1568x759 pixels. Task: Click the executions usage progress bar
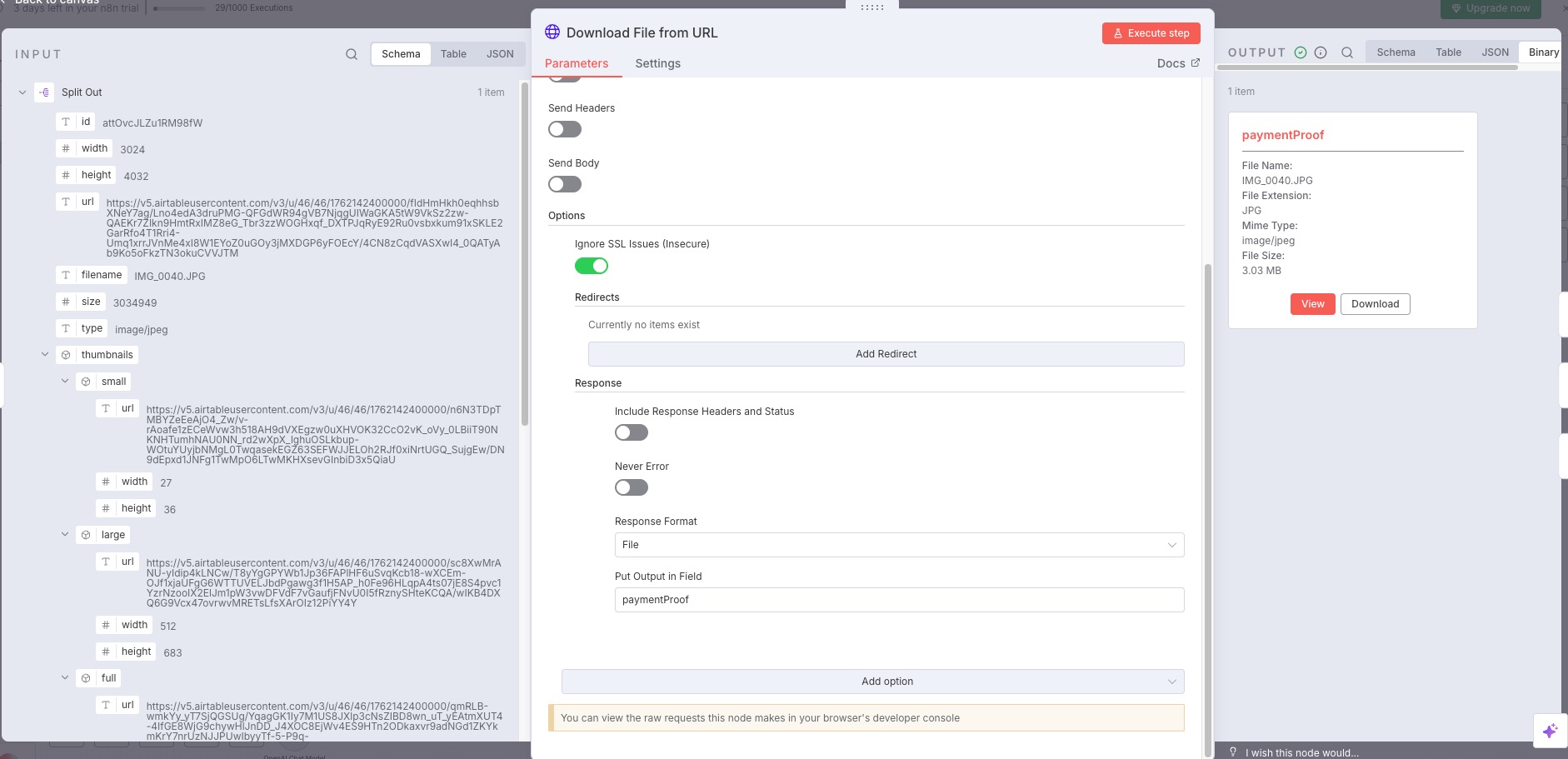click(179, 8)
